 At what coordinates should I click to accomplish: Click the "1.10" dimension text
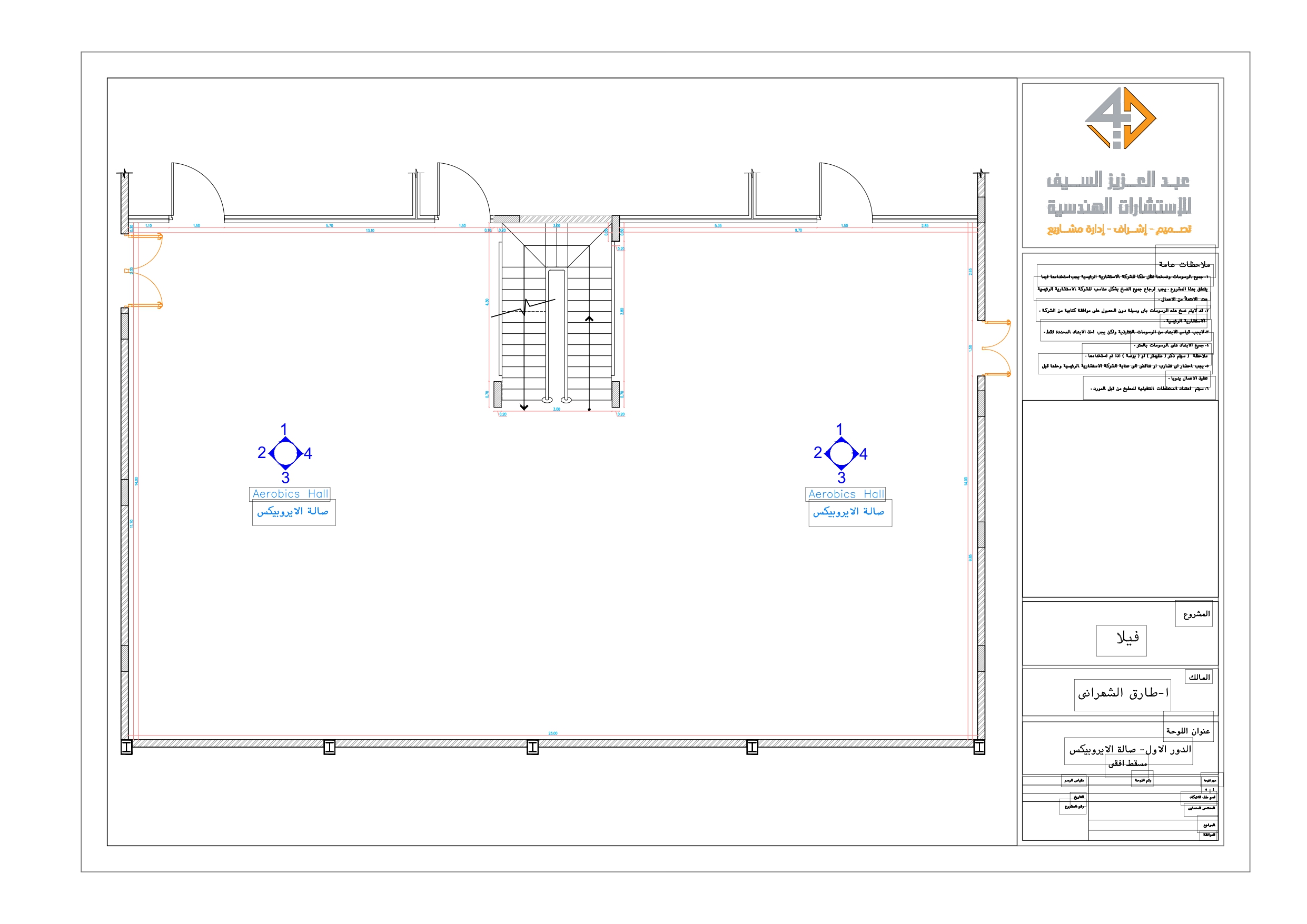[x=148, y=226]
